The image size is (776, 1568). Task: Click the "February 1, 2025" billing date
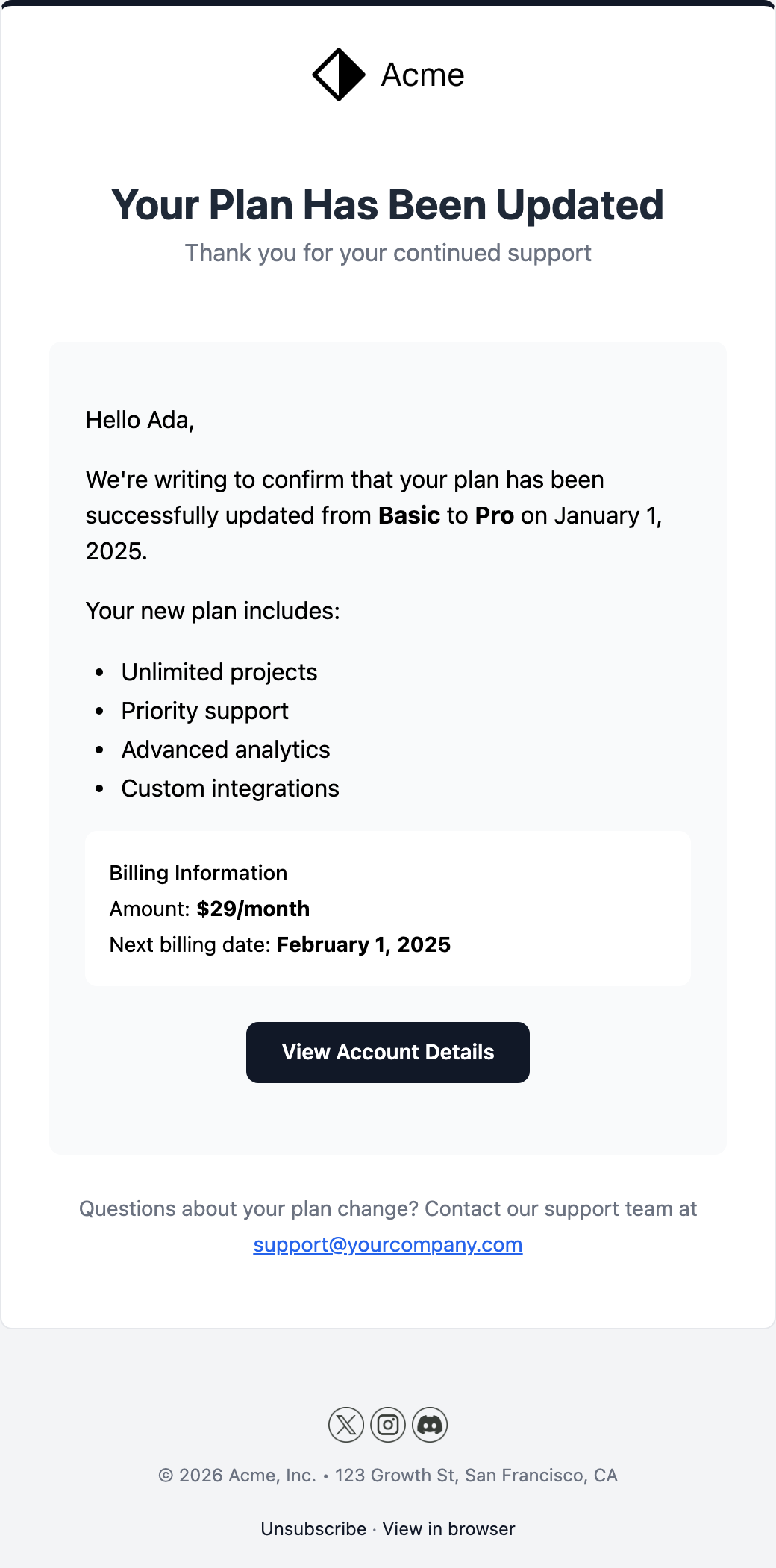363,944
